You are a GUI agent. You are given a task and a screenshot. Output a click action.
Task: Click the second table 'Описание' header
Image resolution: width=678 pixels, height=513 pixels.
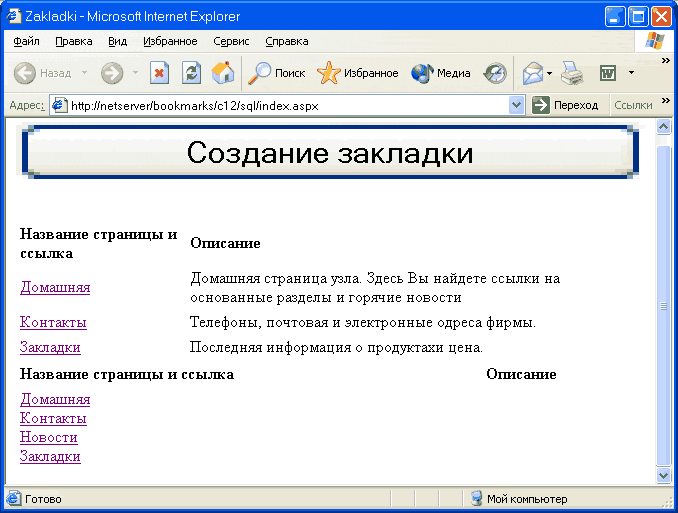pyautogui.click(x=521, y=374)
